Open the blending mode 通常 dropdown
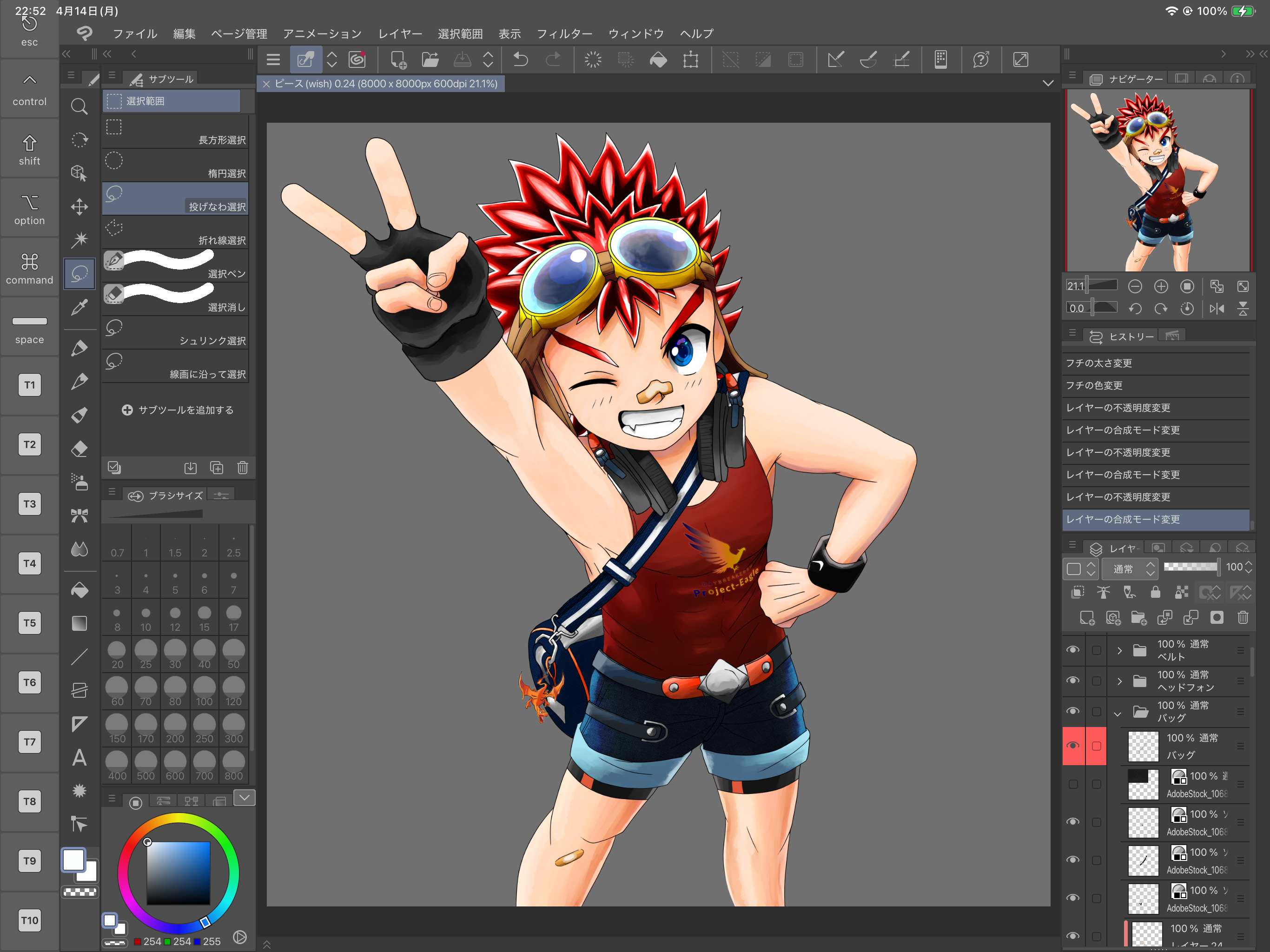This screenshot has height=952, width=1270. [1131, 569]
